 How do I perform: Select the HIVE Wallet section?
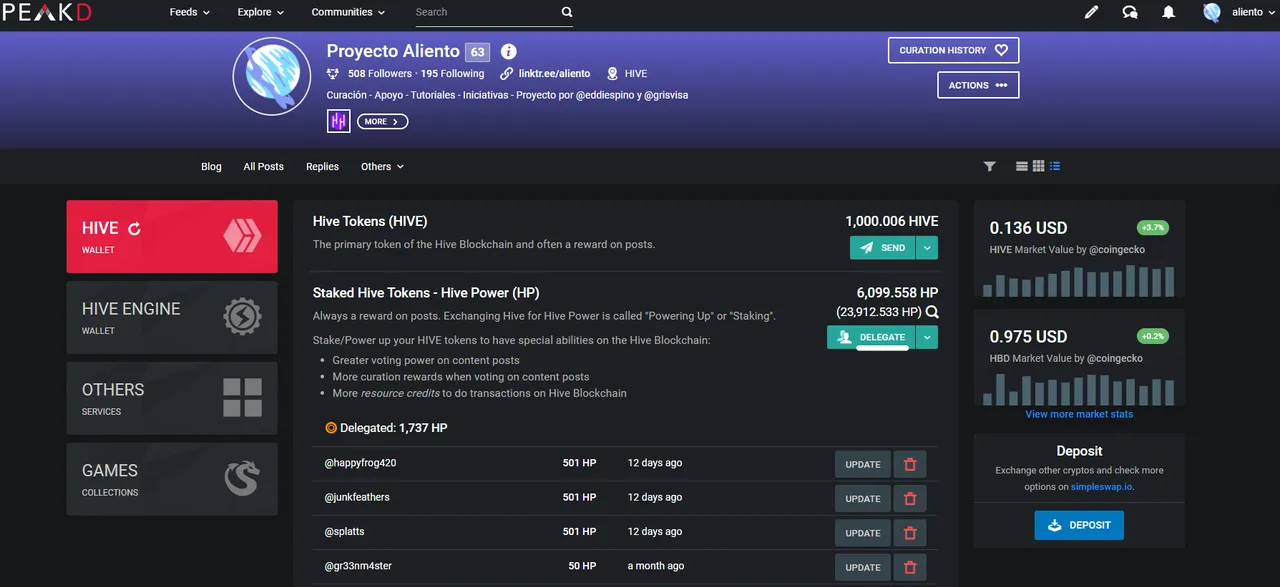(172, 236)
